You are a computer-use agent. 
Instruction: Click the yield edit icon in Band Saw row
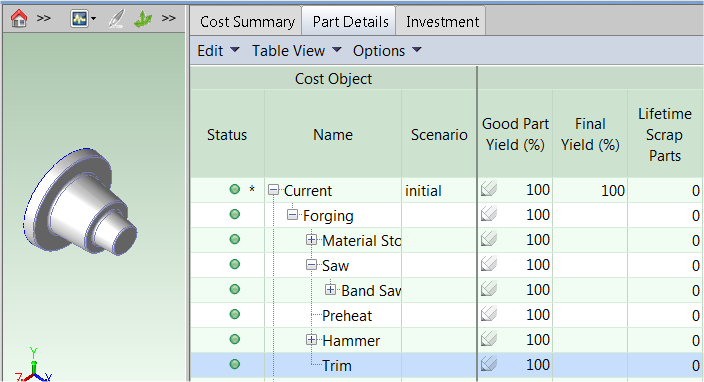point(489,289)
